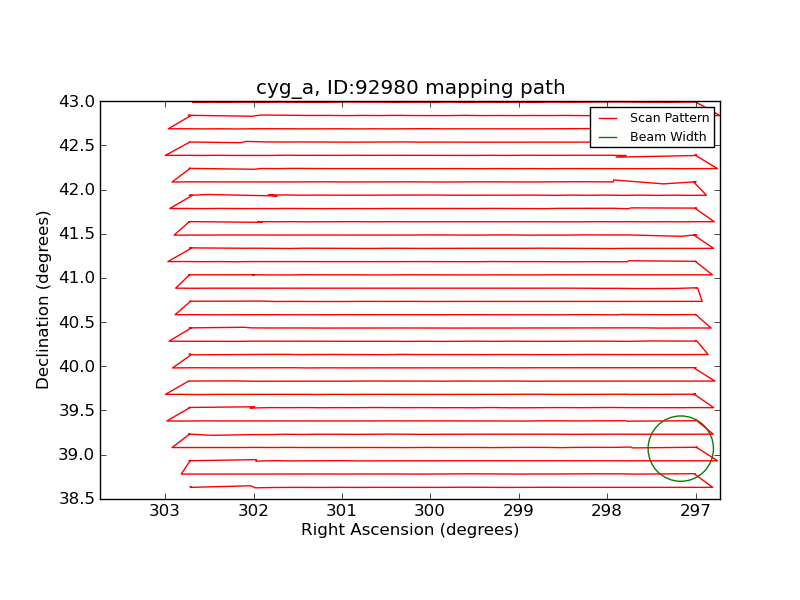
Task: Click the y-axis tick label 38.5
Action: (x=76, y=499)
